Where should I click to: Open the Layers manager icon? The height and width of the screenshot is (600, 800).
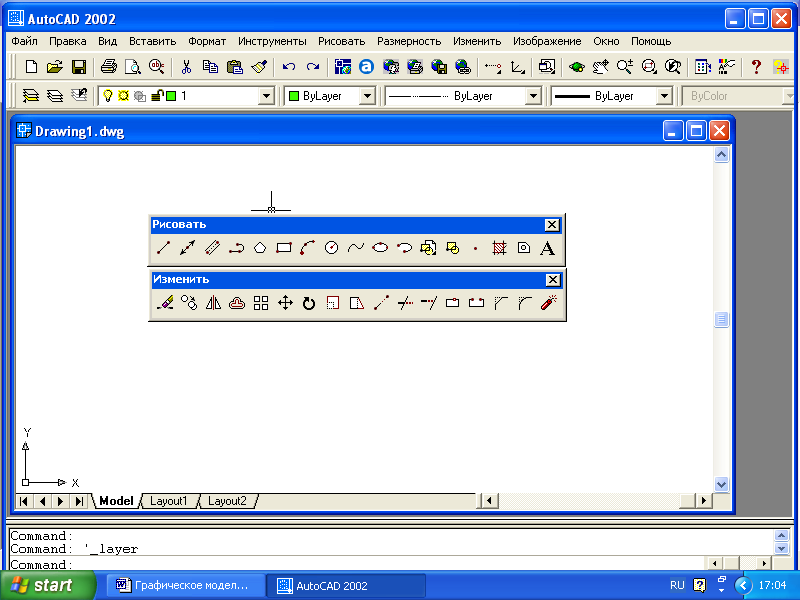[31, 95]
